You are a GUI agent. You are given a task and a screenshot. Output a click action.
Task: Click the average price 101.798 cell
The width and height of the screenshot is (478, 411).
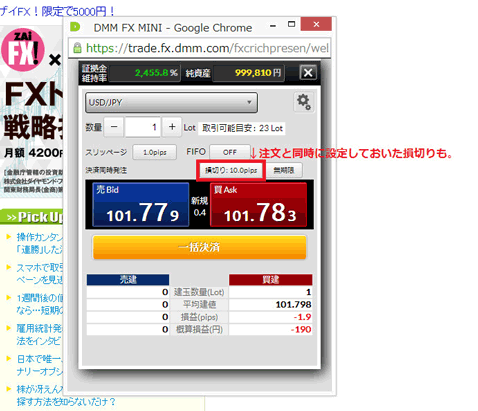pos(270,305)
